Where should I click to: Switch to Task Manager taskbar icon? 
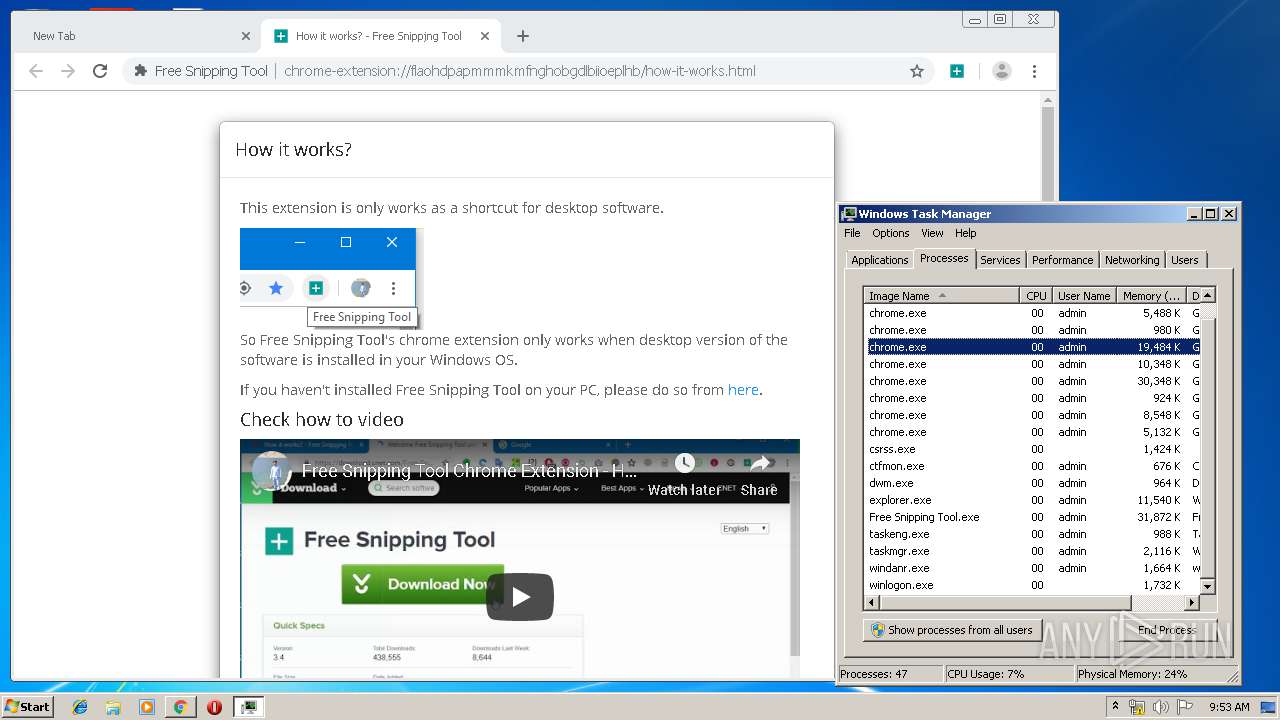(x=248, y=707)
